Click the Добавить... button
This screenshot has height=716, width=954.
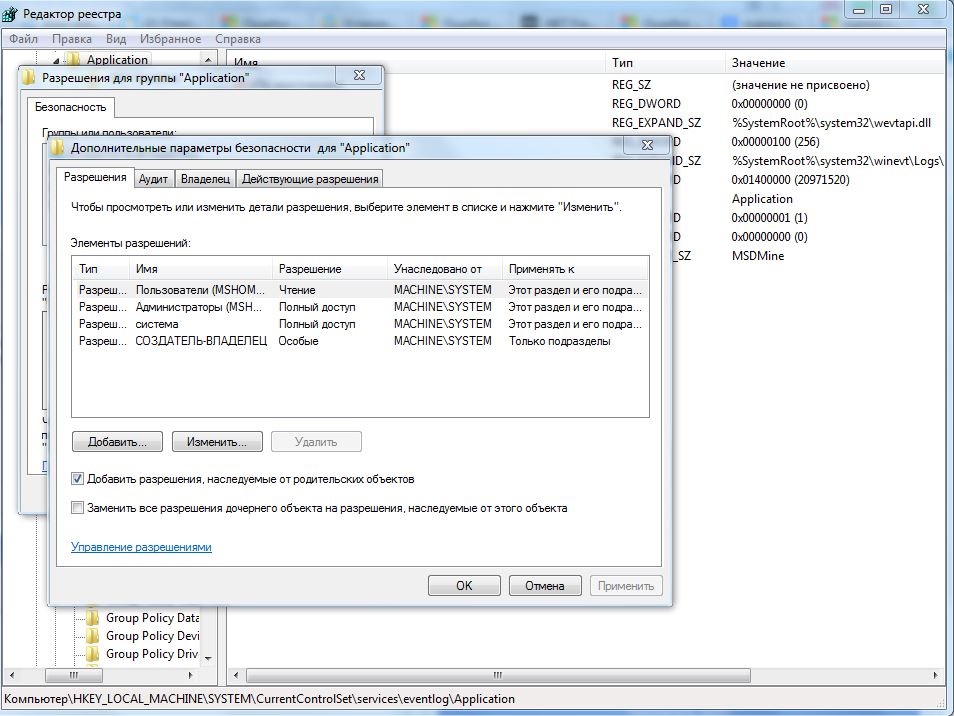tap(117, 442)
